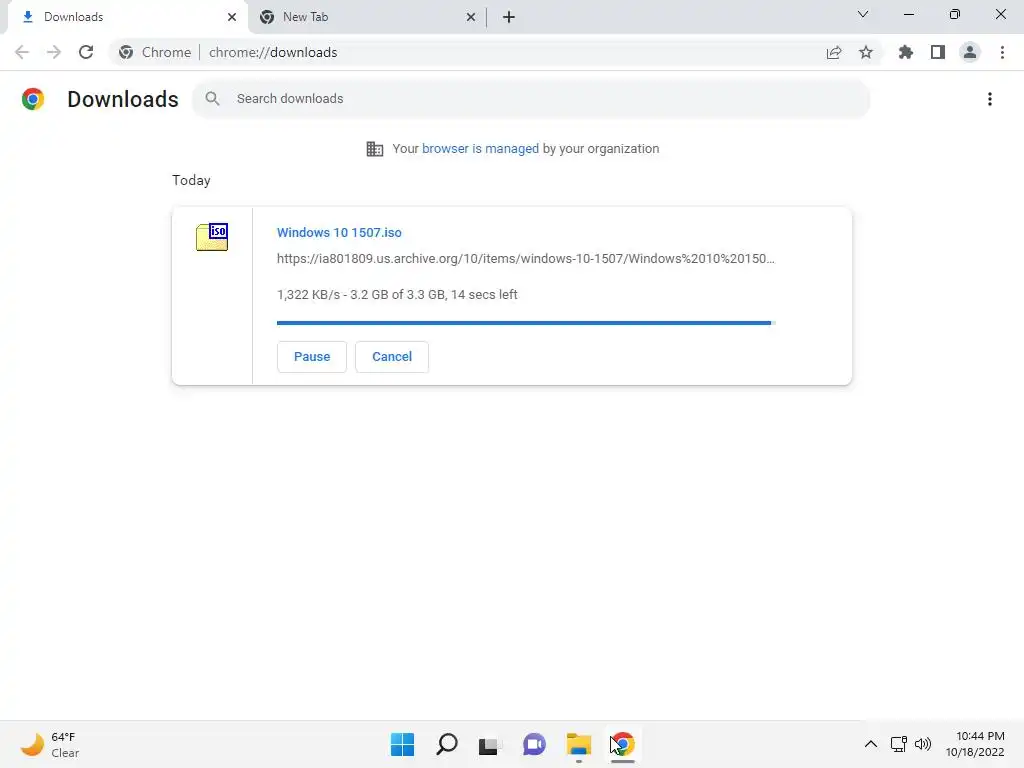Screen dimensions: 1024x768
Task: Click the search magnifier in downloads search
Action: [x=212, y=99]
